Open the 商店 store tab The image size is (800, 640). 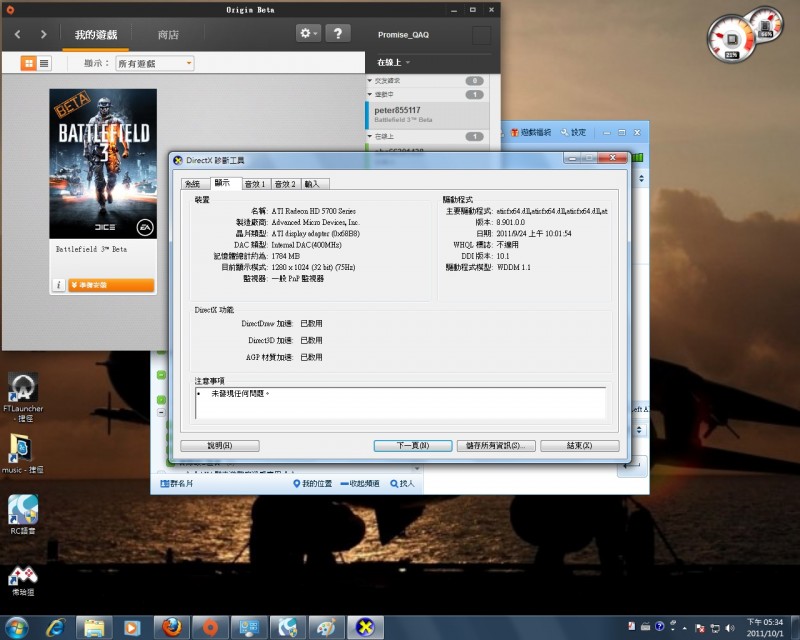168,35
